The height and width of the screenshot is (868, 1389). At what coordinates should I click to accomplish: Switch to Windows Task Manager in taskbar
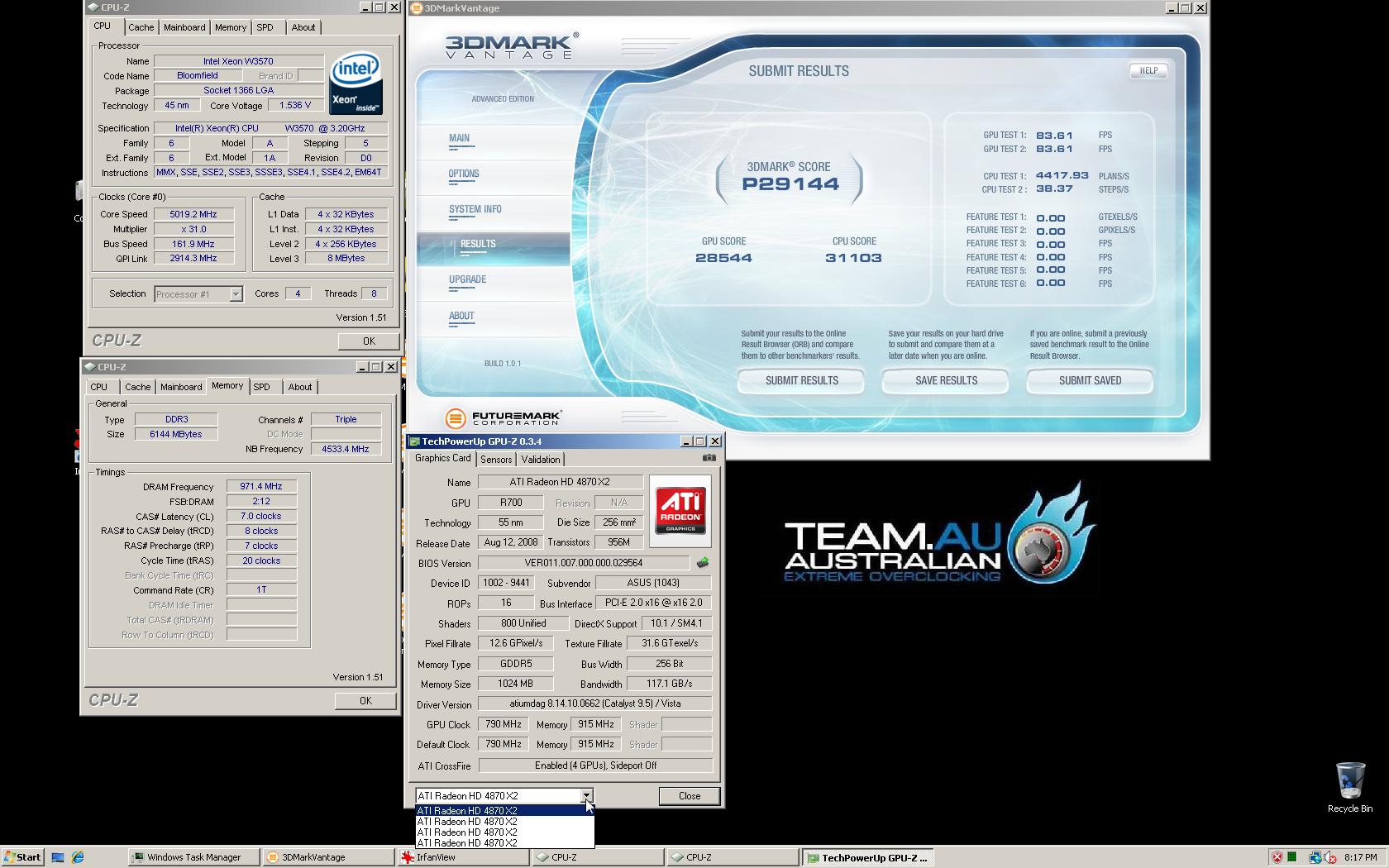tap(193, 857)
